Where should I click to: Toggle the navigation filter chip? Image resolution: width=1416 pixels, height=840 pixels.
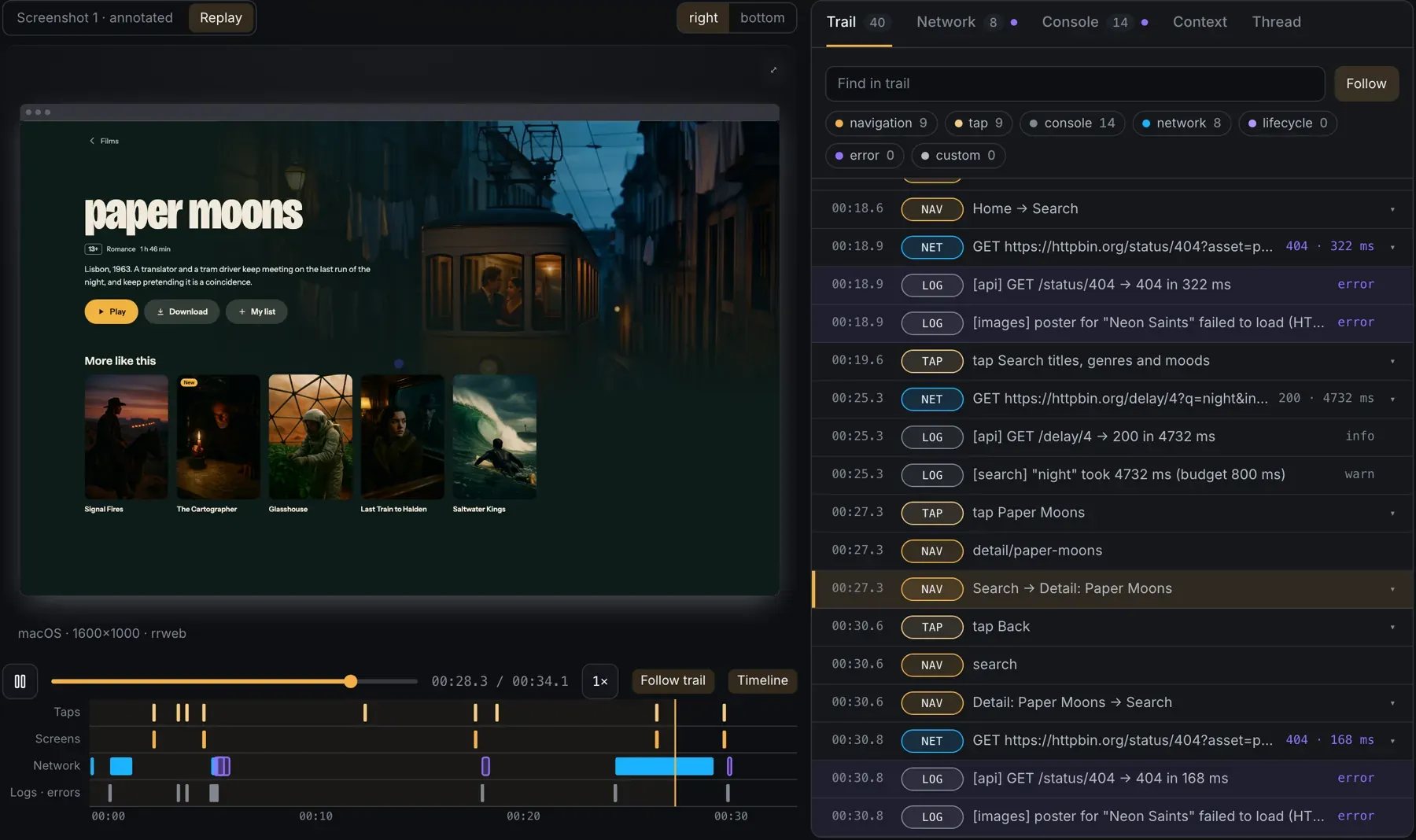pyautogui.click(x=881, y=123)
